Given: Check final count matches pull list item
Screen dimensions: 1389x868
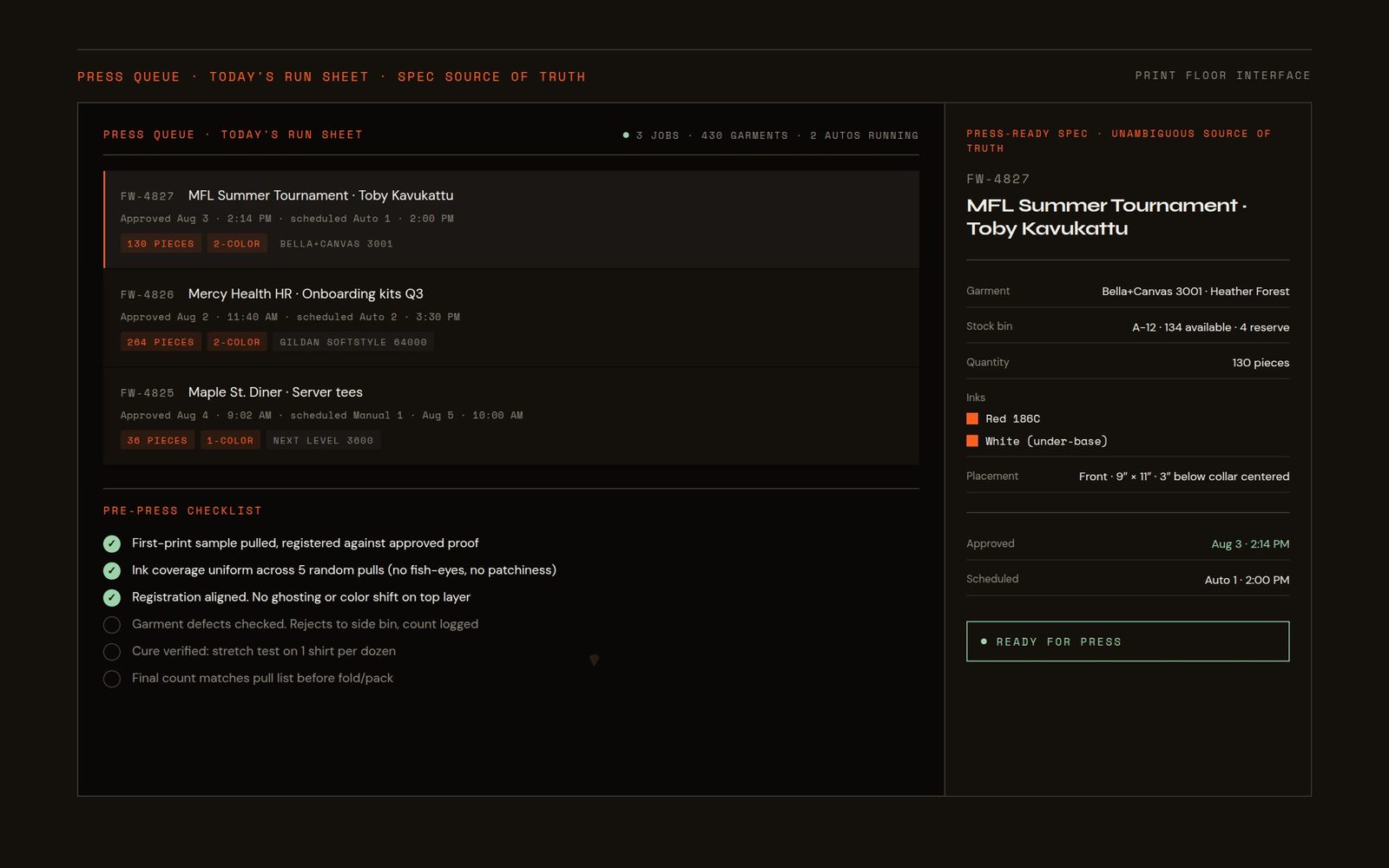Looking at the screenshot, I should 112,678.
